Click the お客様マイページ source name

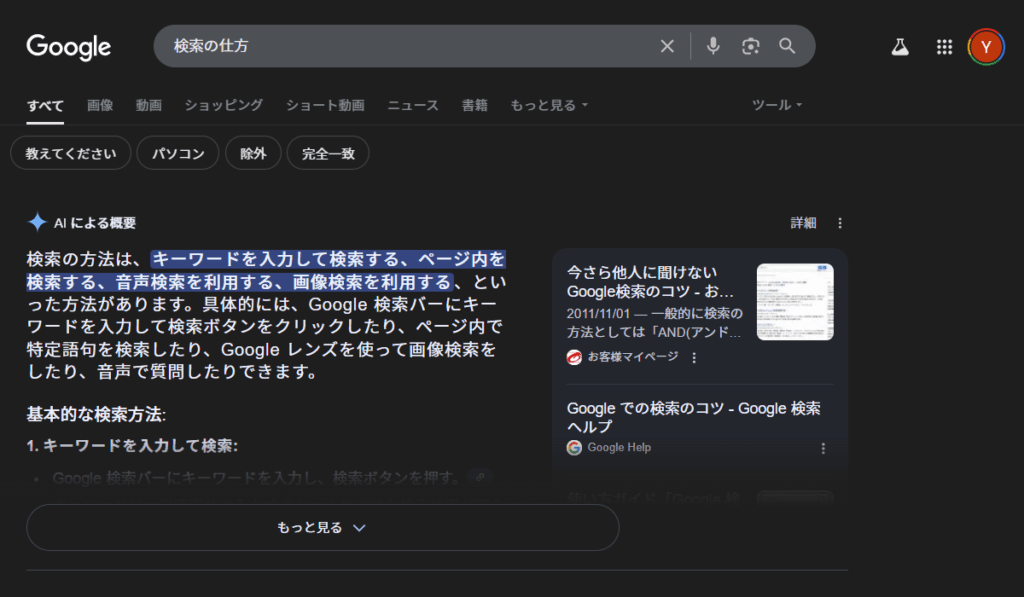coord(633,357)
